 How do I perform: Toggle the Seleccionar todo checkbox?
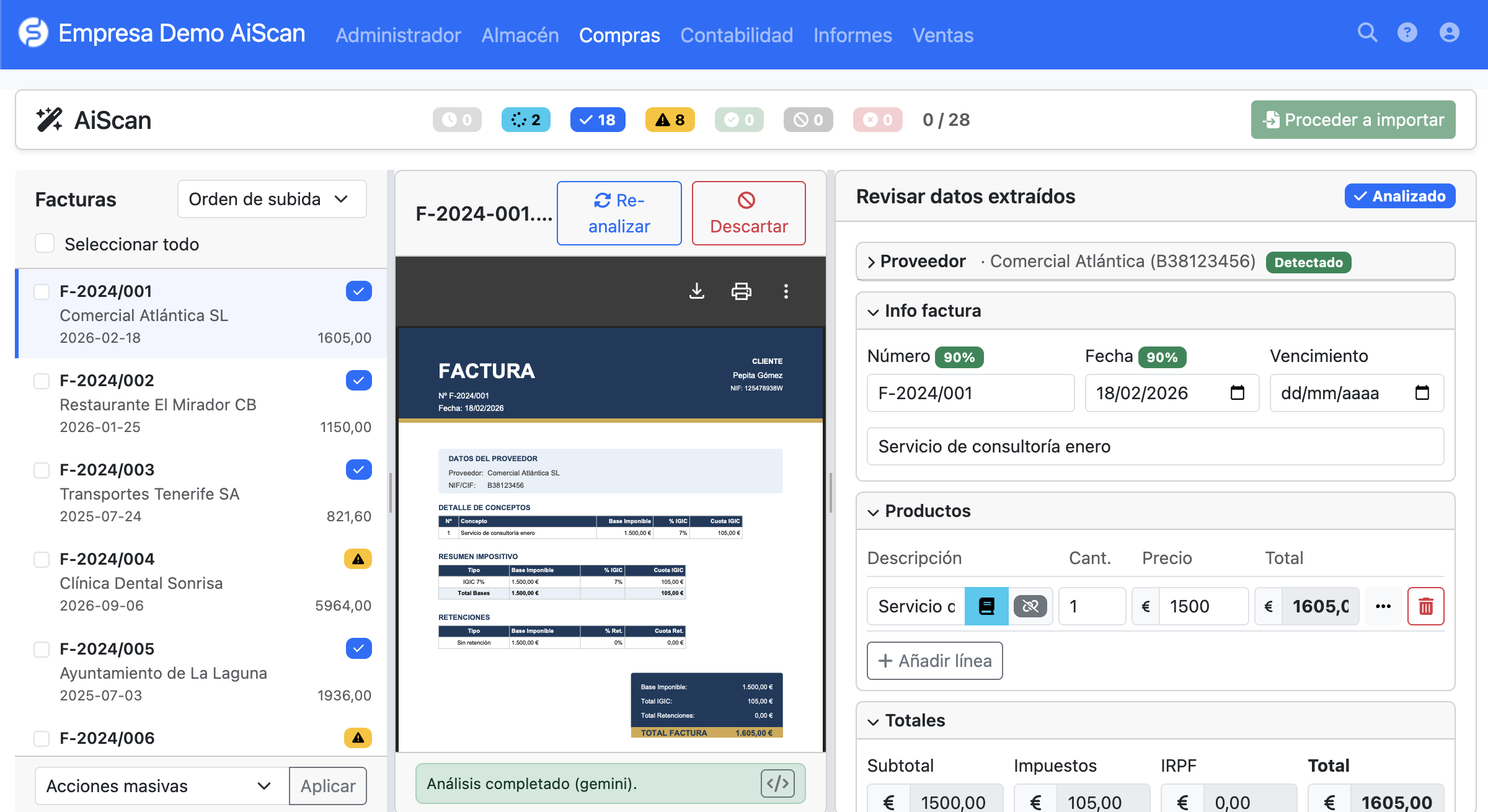pos(44,244)
